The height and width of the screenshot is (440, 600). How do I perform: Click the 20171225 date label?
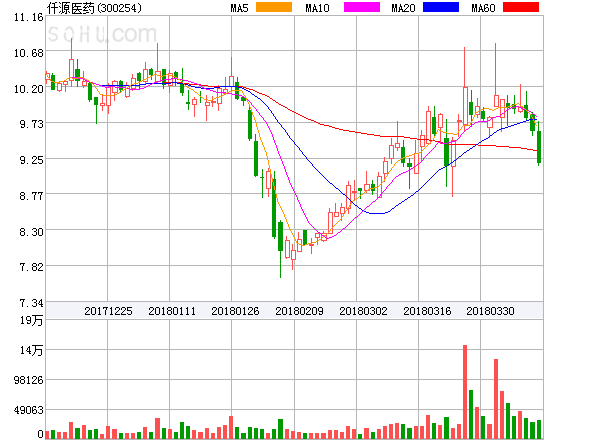click(108, 311)
